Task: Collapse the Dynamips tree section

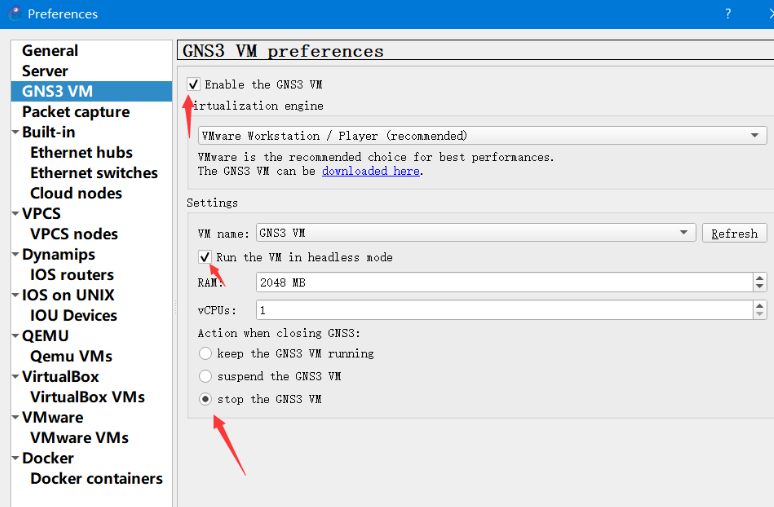Action: [x=15, y=254]
